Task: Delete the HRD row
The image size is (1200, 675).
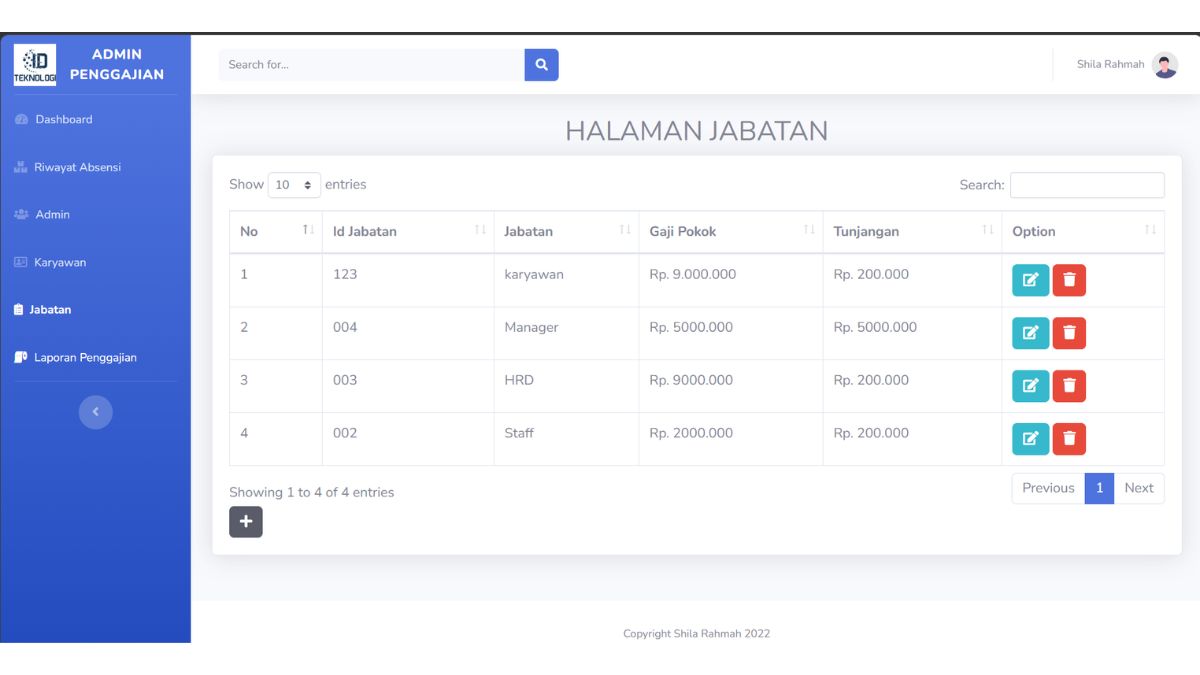Action: coord(1069,386)
